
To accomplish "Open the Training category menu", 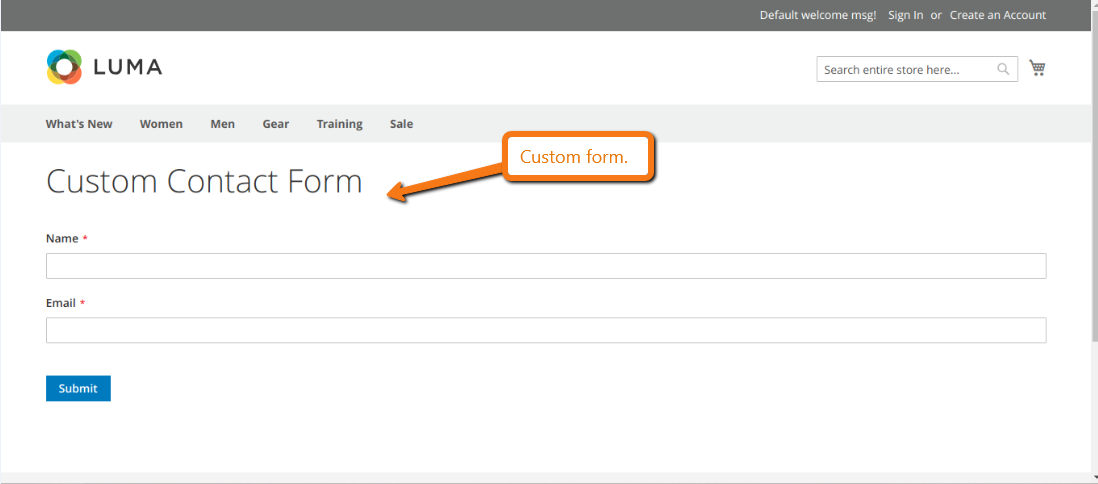I will (x=340, y=124).
